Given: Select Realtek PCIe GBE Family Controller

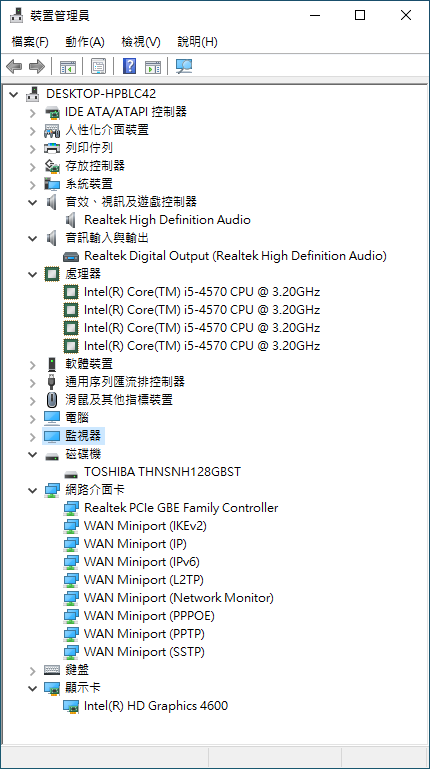Looking at the screenshot, I should pos(181,508).
